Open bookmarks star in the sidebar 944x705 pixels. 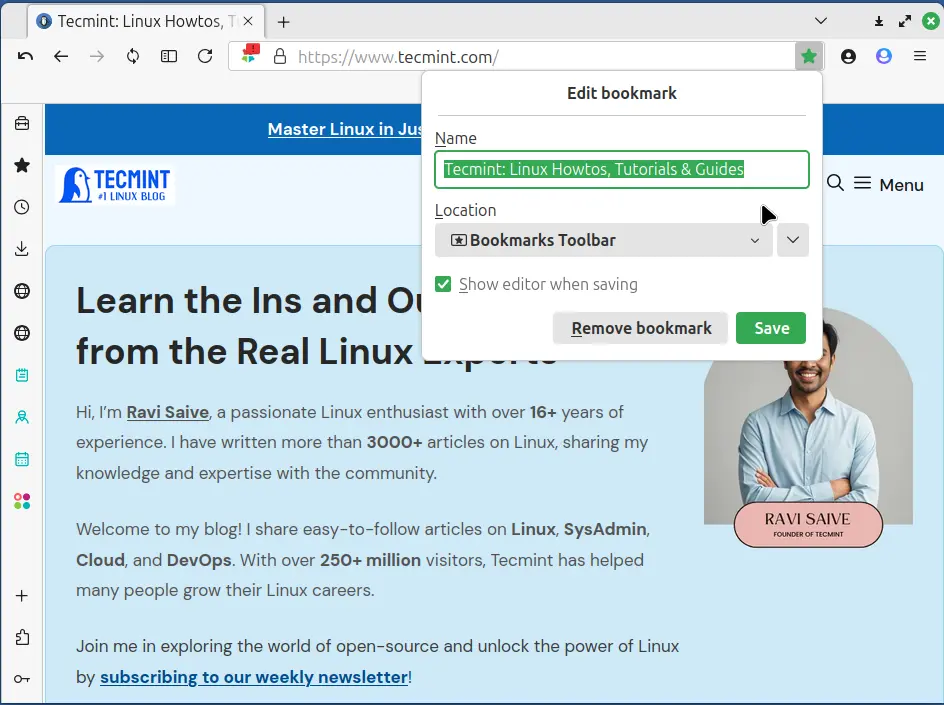pos(22,166)
